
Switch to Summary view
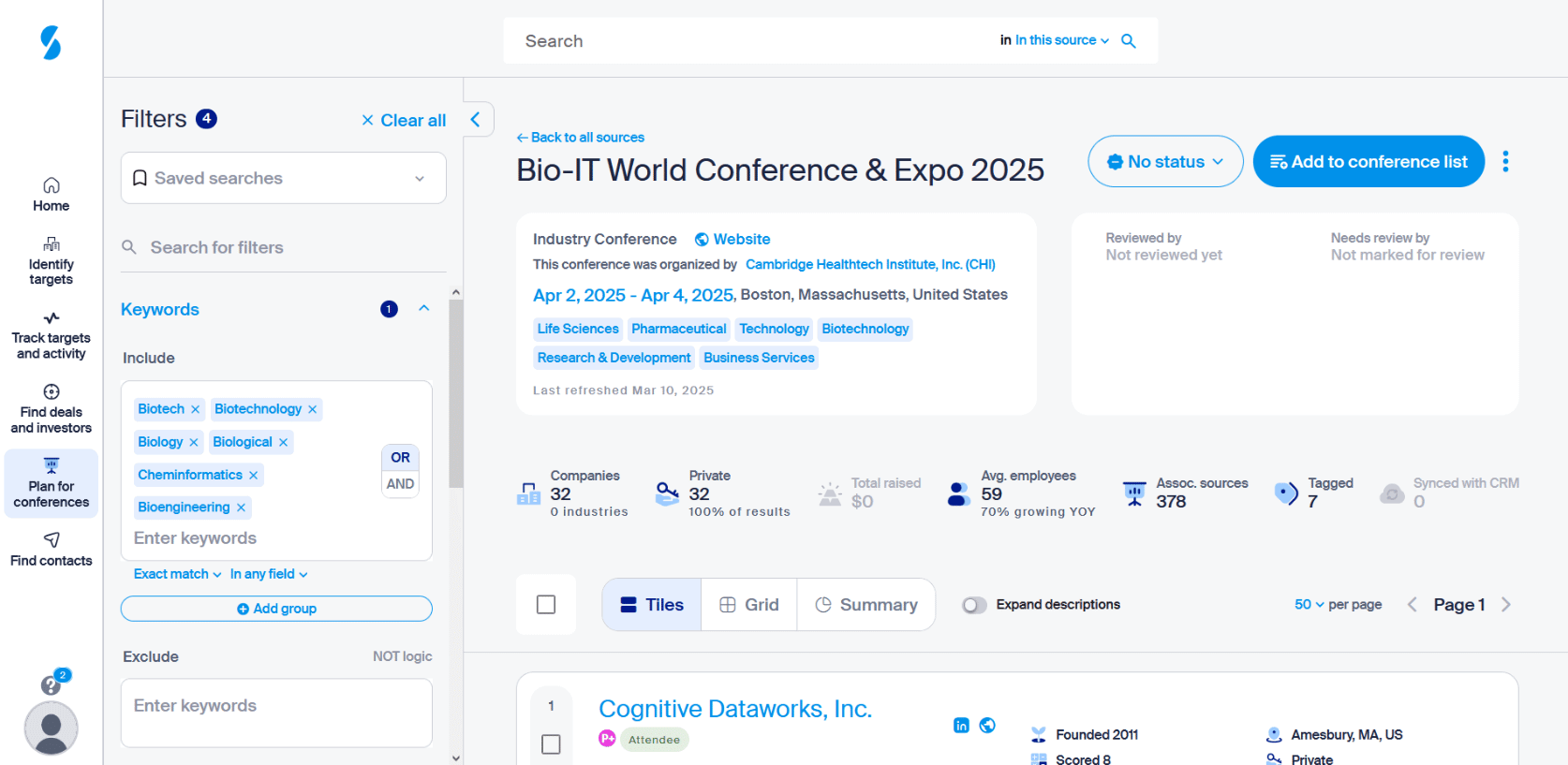click(865, 605)
